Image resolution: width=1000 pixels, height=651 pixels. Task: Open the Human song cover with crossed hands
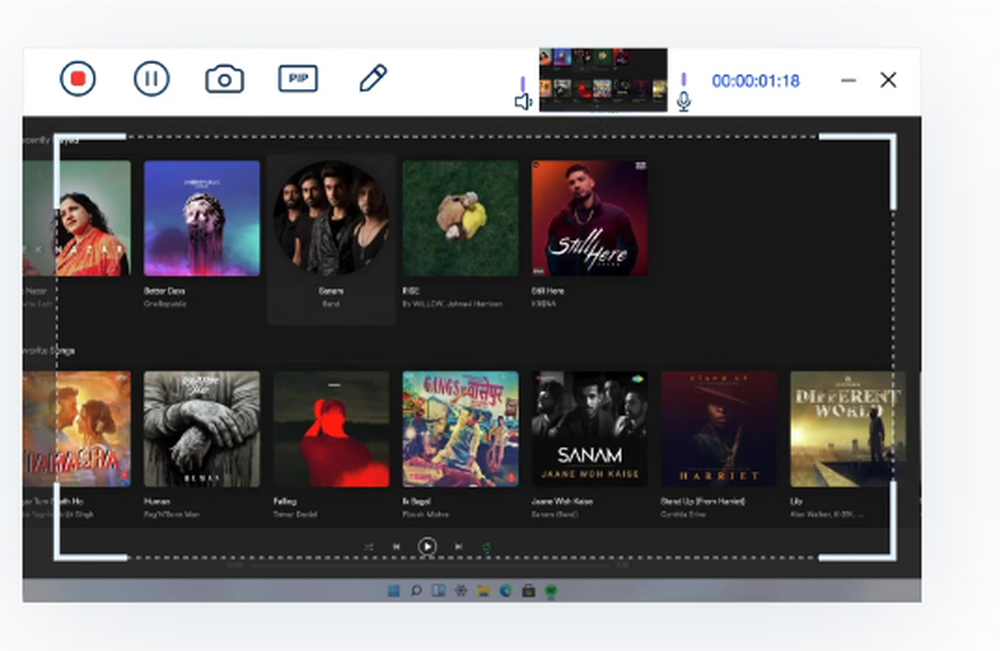click(x=202, y=429)
